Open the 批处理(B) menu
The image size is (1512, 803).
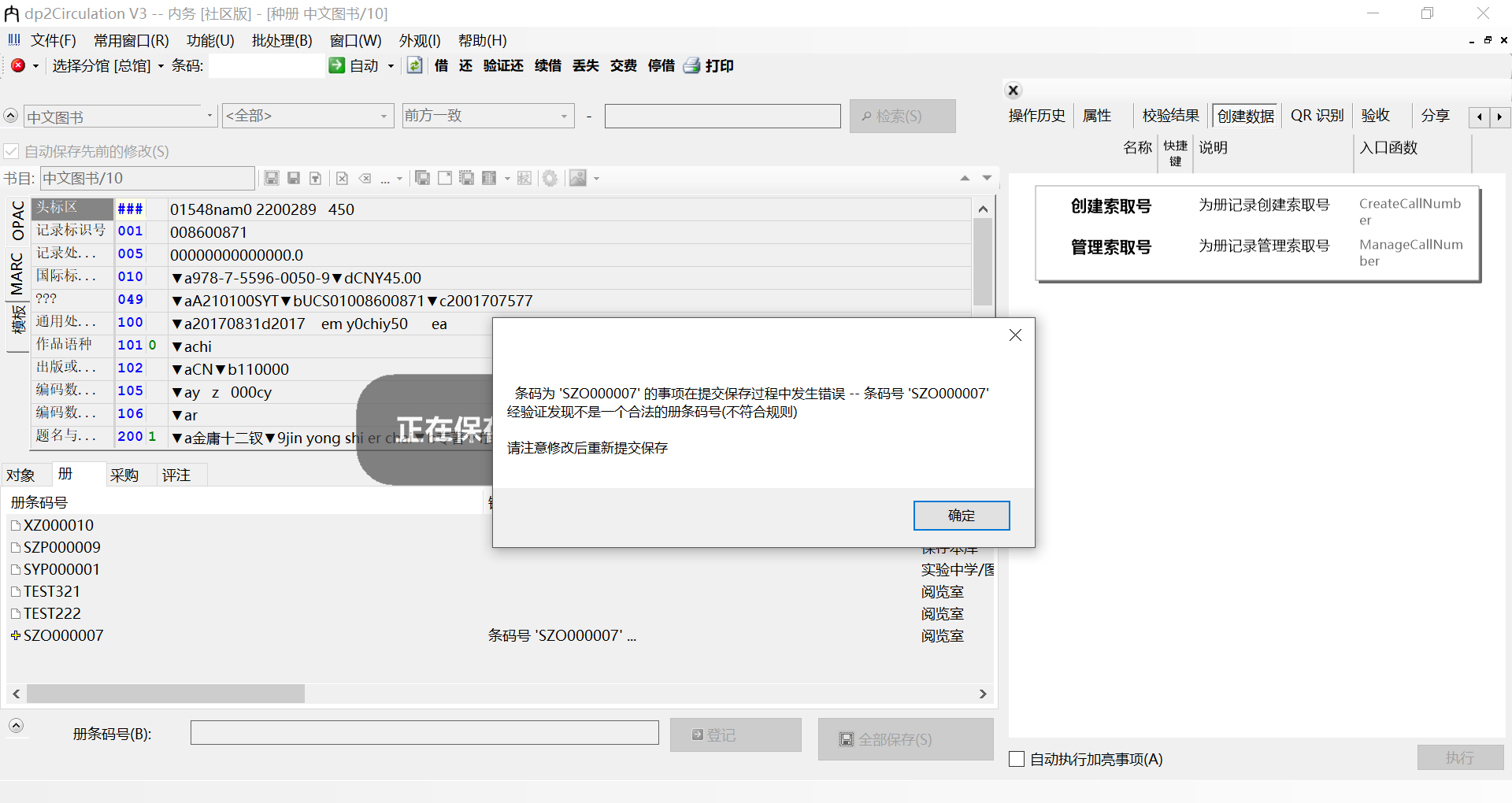click(x=281, y=40)
